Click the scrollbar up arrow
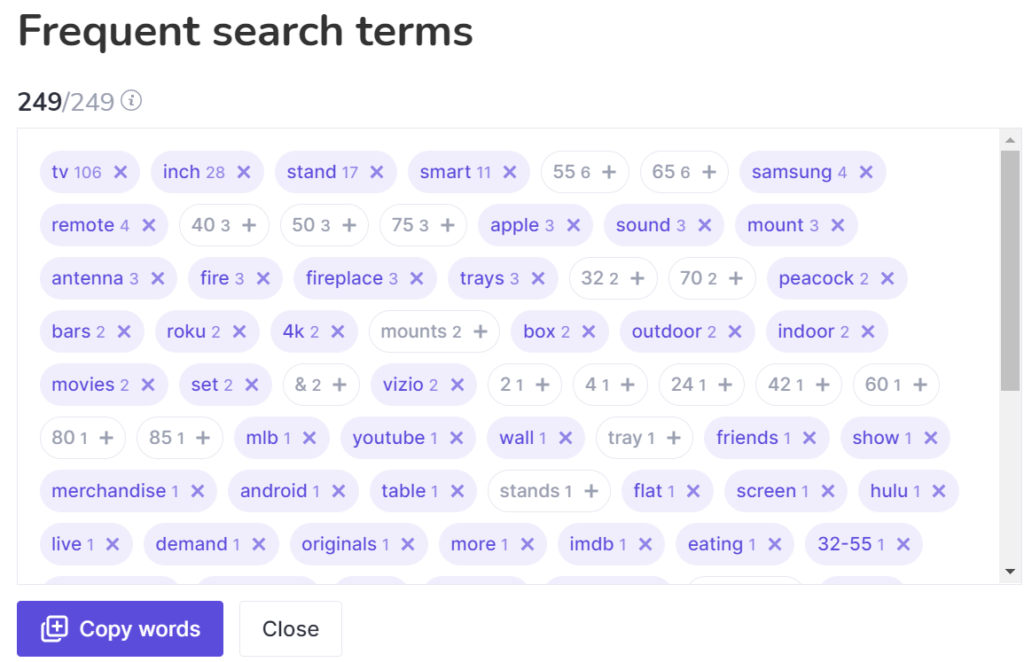This screenshot has height=662, width=1024. [x=1010, y=140]
